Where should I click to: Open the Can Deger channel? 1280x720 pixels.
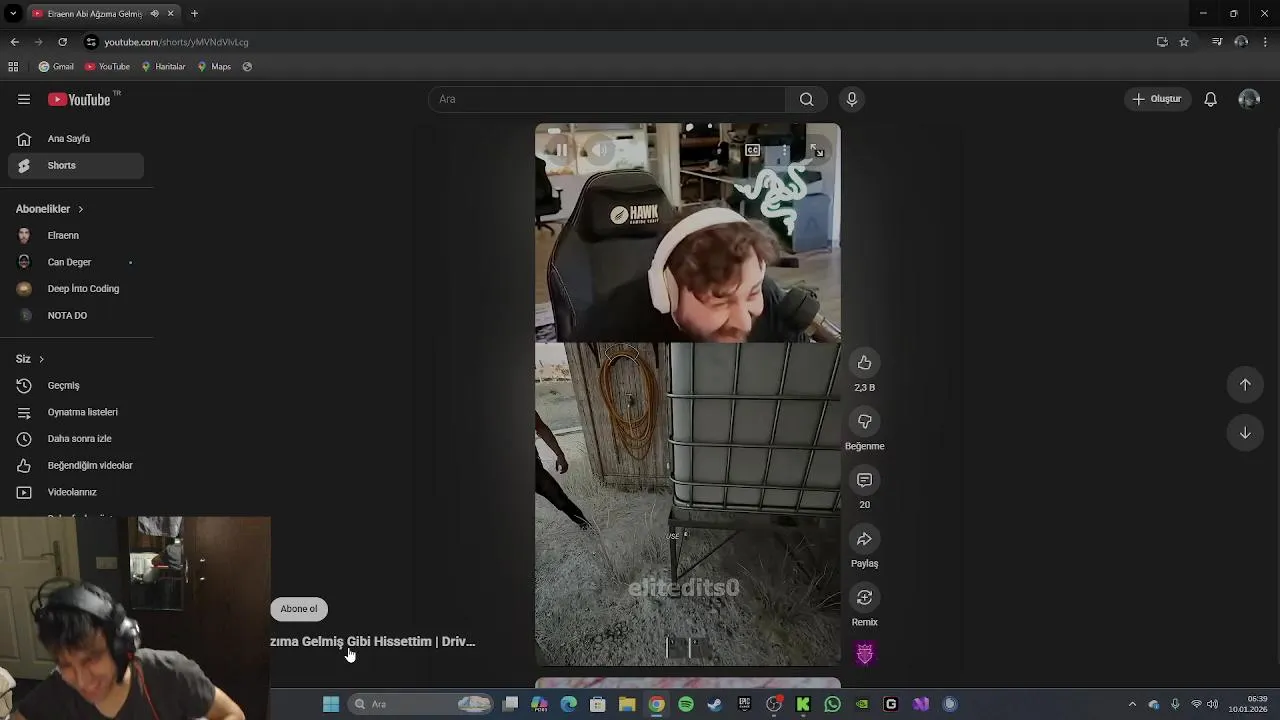click(x=76, y=262)
